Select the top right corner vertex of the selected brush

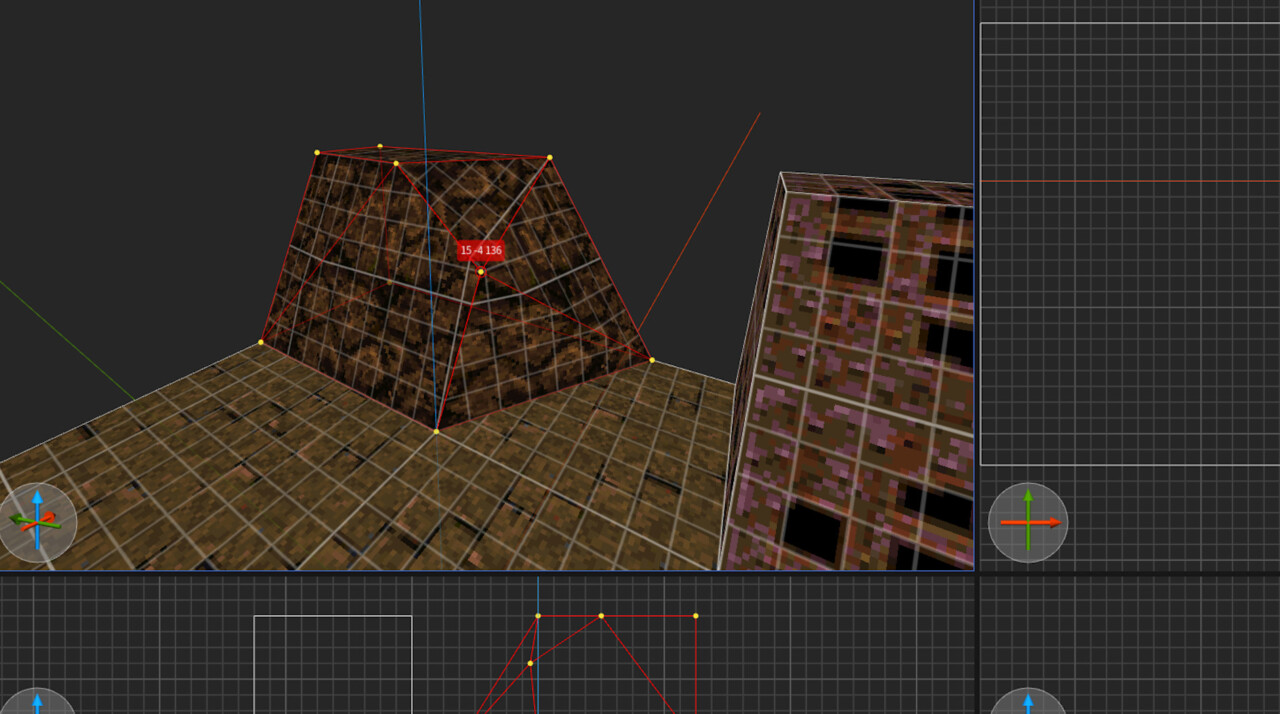[550, 157]
